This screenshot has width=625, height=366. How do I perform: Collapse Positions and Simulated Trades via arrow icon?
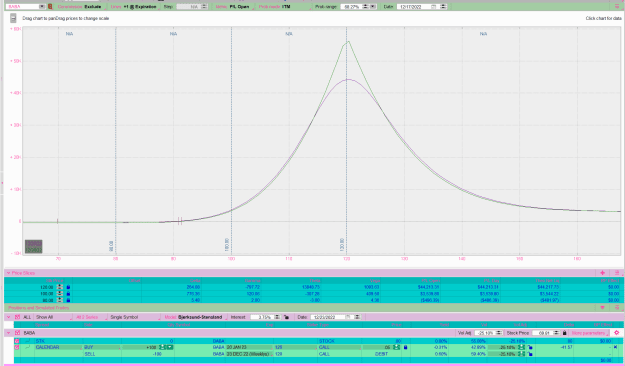coord(602,308)
